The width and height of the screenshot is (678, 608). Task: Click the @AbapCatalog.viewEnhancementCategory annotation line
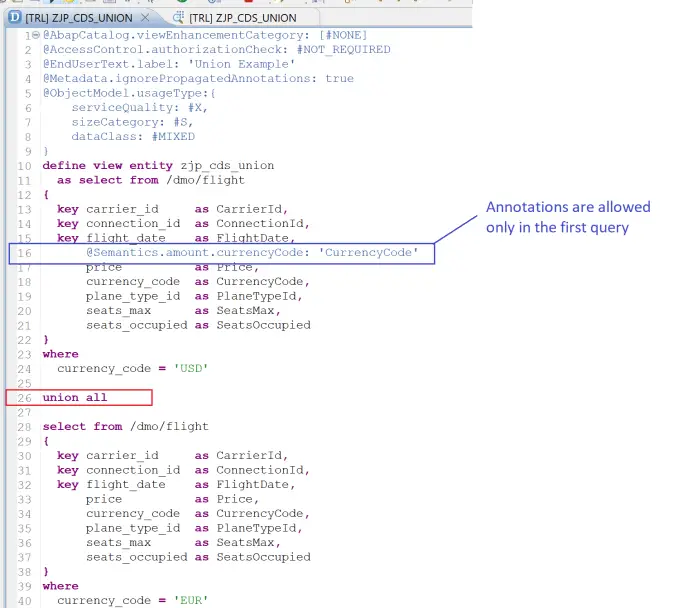pyautogui.click(x=205, y=35)
